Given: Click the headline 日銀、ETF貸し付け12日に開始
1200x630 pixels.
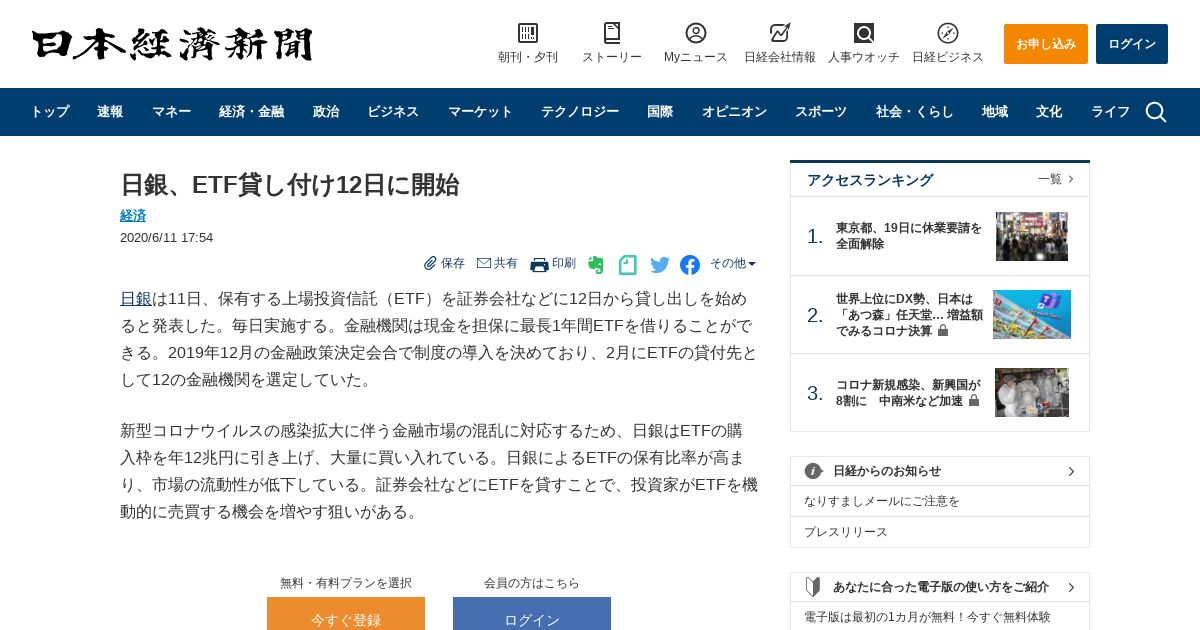Looking at the screenshot, I should coord(290,185).
